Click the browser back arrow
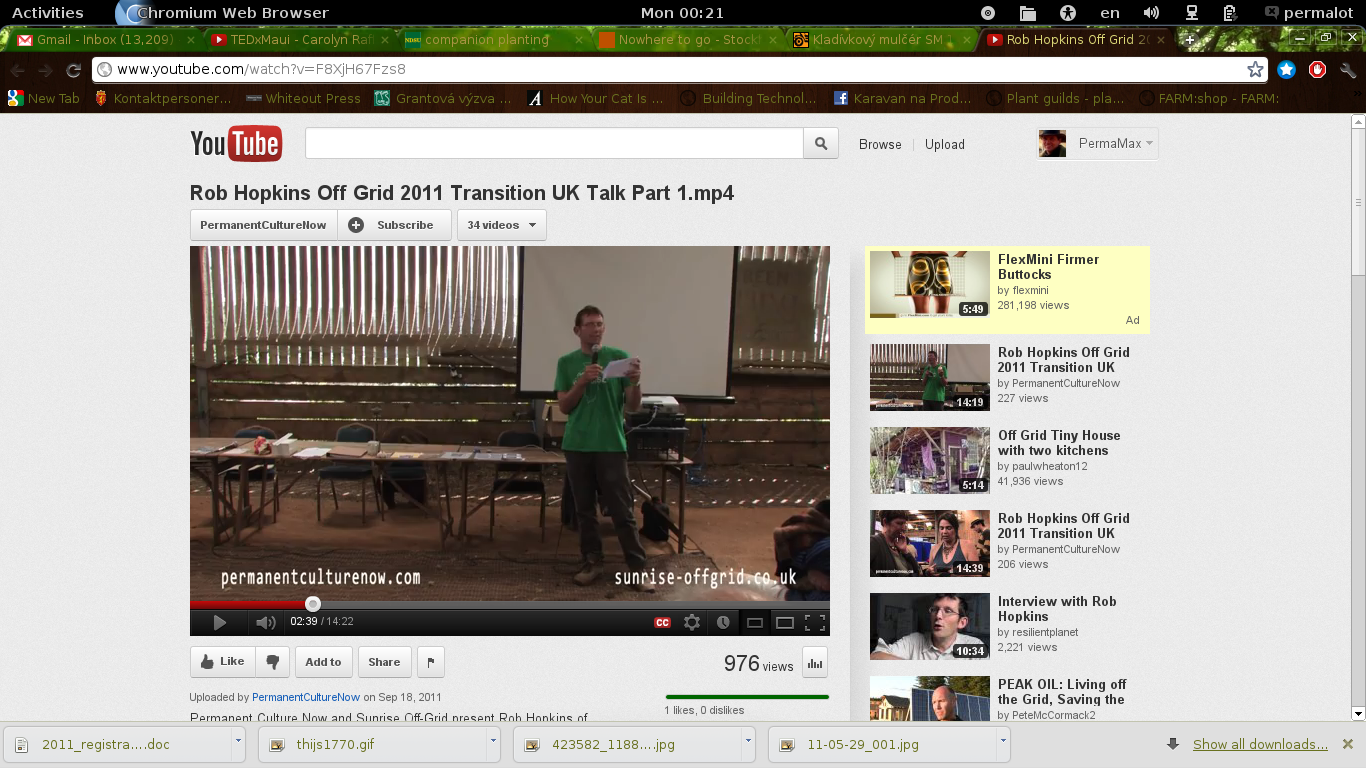 (x=18, y=70)
